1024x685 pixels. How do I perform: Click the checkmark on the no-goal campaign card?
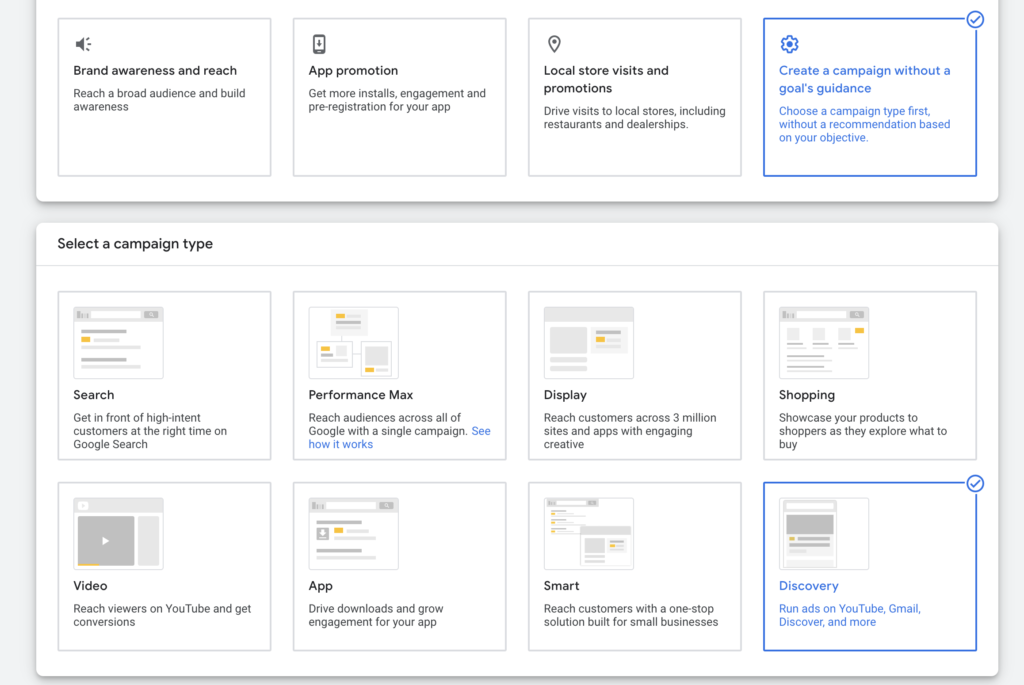pos(975,20)
